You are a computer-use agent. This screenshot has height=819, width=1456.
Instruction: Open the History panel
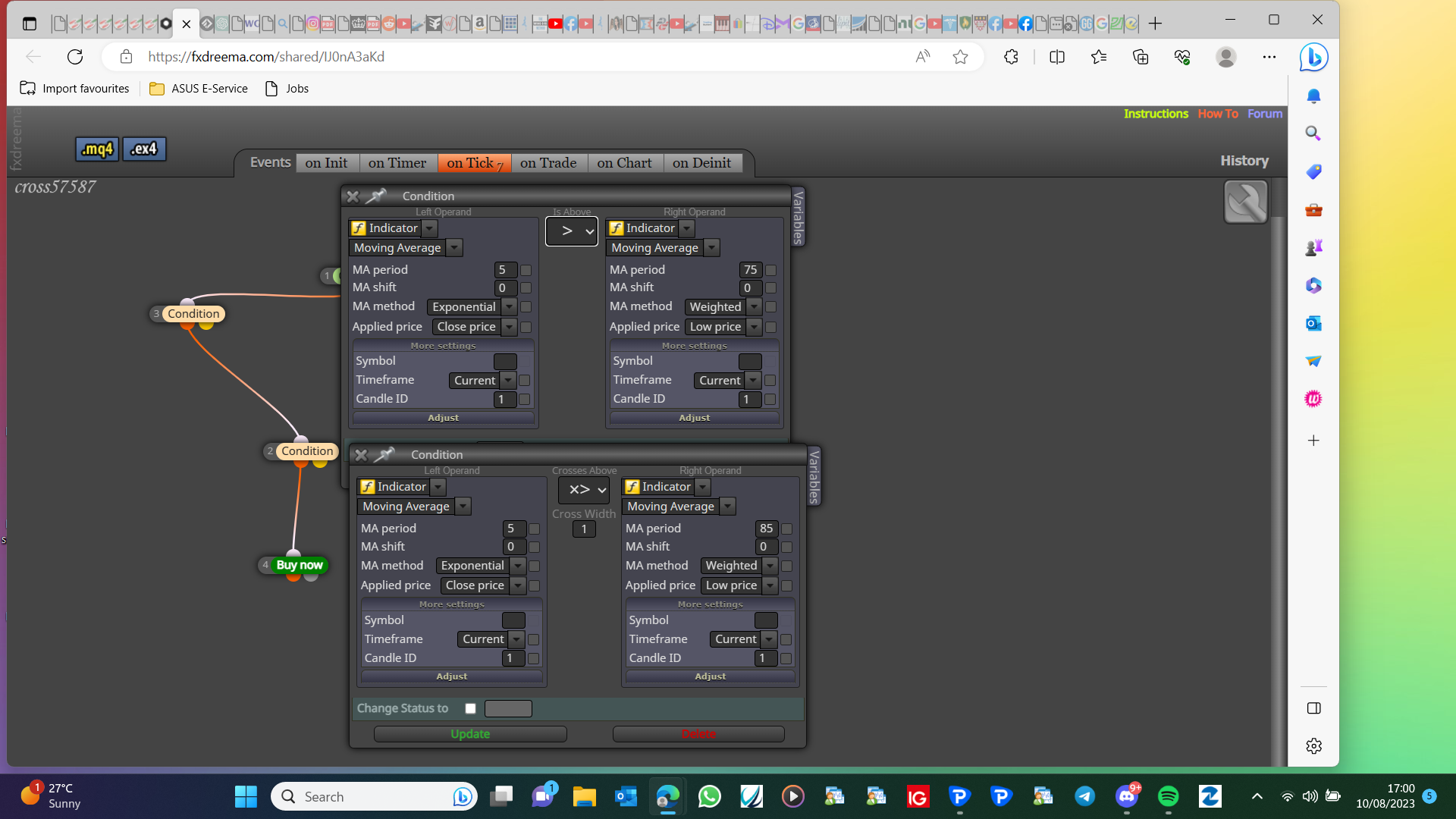1244,161
